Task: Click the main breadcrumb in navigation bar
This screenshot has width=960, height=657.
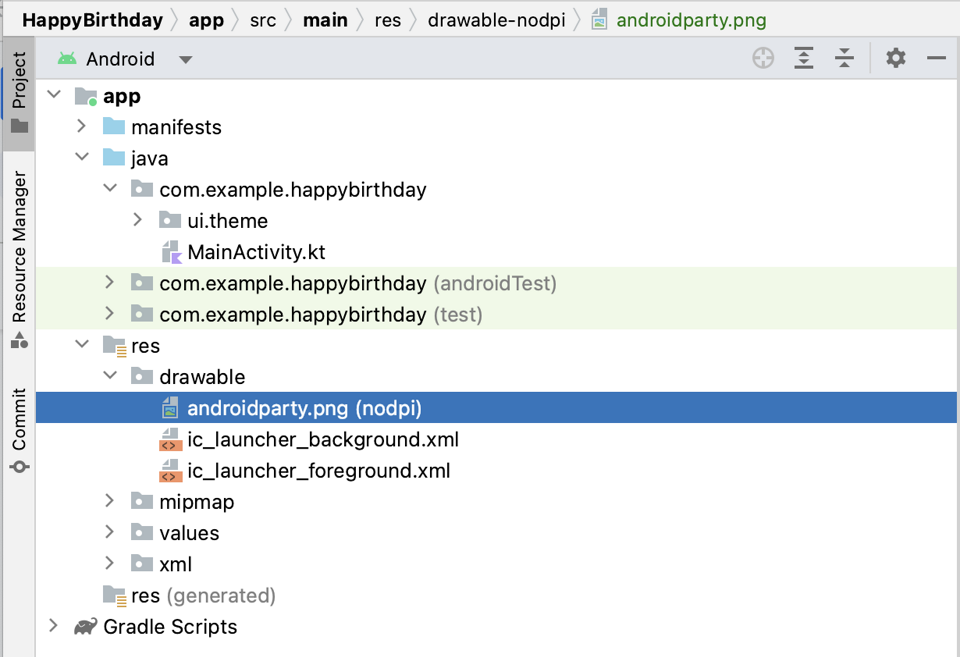Action: point(325,19)
